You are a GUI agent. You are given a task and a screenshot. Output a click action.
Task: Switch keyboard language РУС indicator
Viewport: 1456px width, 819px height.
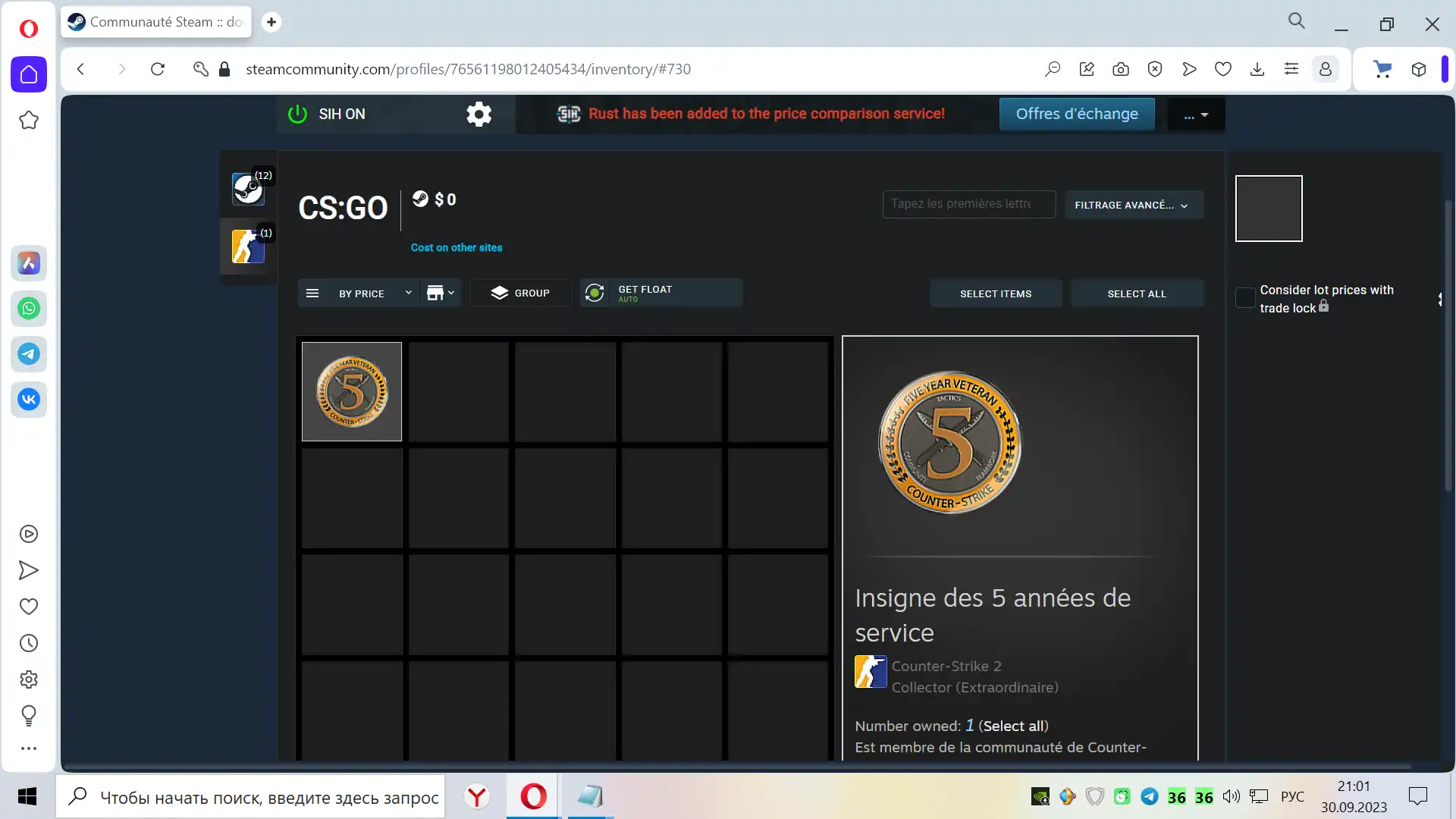click(x=1292, y=797)
